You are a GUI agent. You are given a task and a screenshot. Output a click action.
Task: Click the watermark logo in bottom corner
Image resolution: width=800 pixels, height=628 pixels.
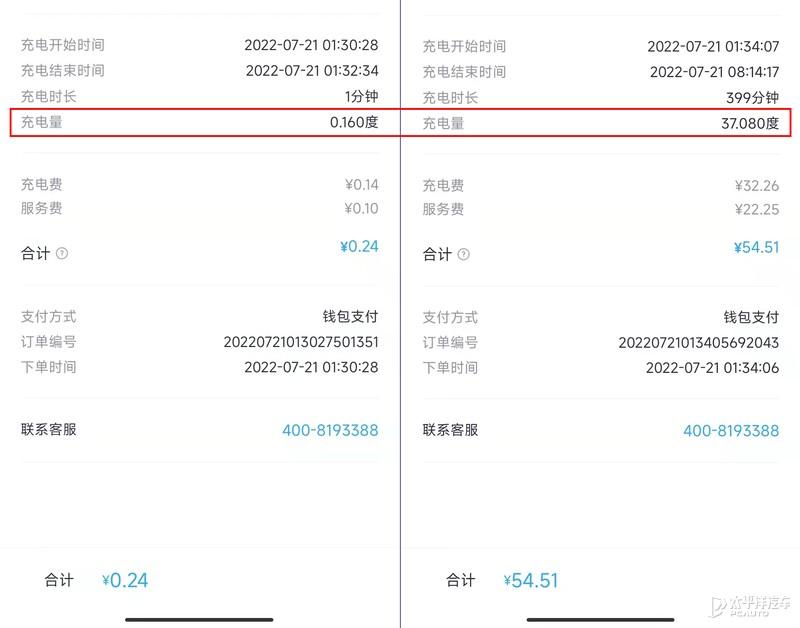(x=750, y=604)
